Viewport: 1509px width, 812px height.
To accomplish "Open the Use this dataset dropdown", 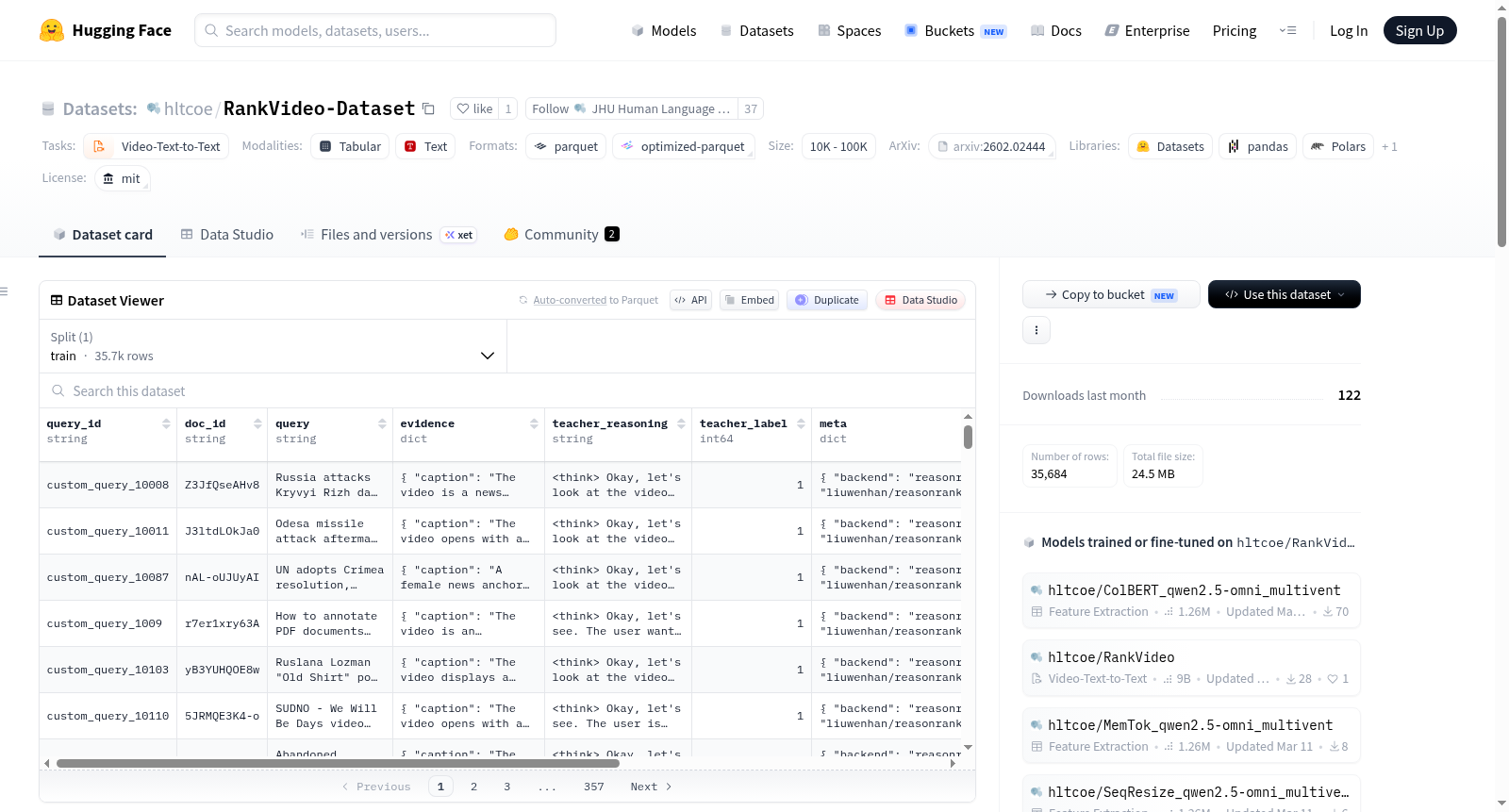I will (1284, 294).
